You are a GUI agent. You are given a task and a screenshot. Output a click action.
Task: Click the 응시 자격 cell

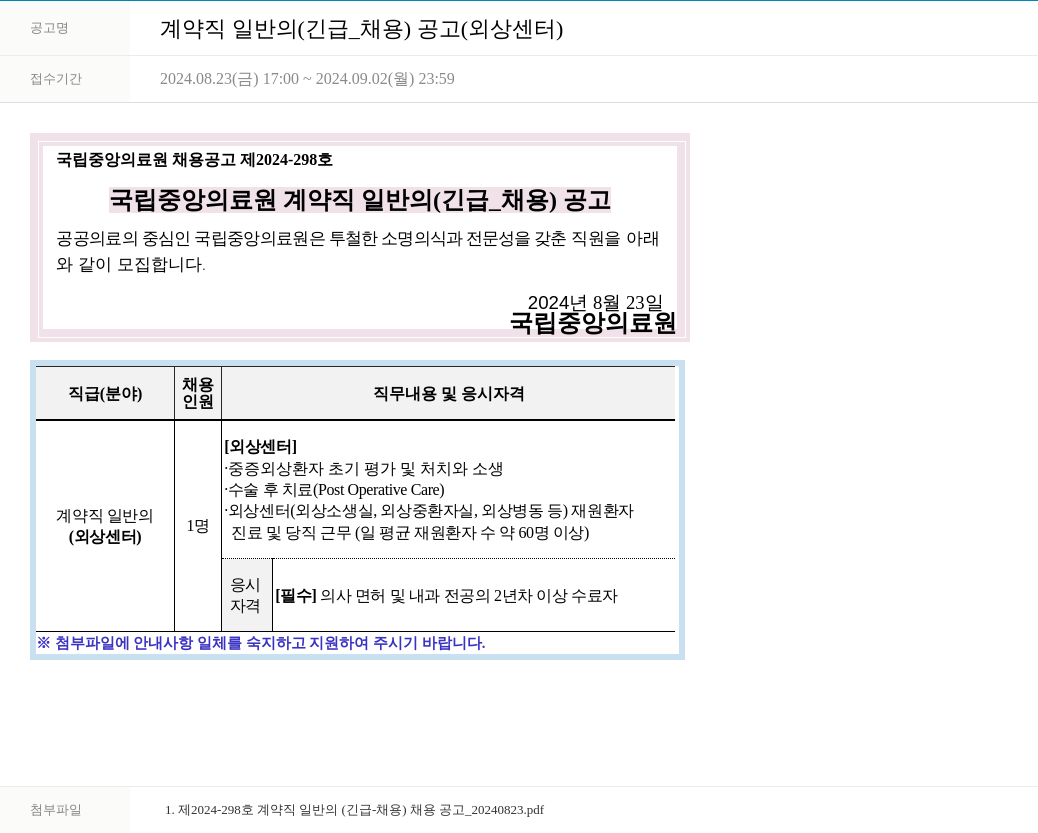coord(246,595)
